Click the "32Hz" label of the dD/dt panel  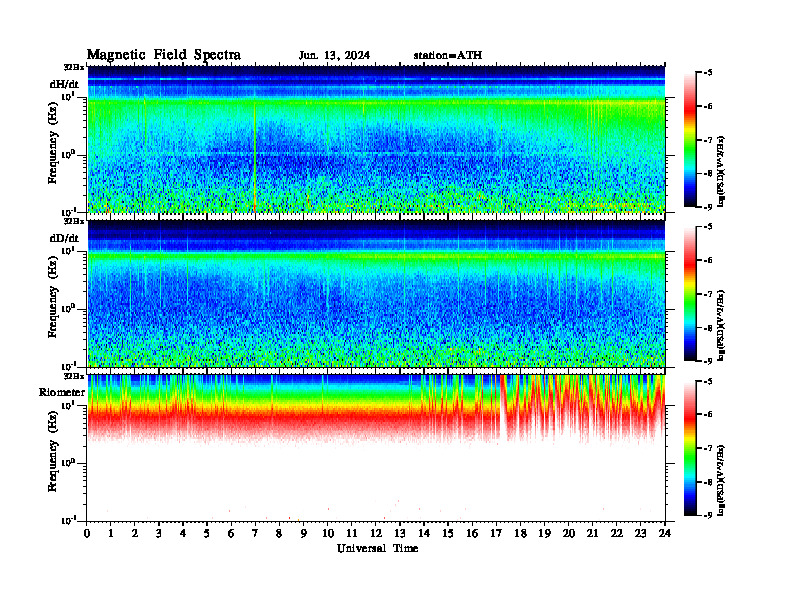tap(74, 221)
